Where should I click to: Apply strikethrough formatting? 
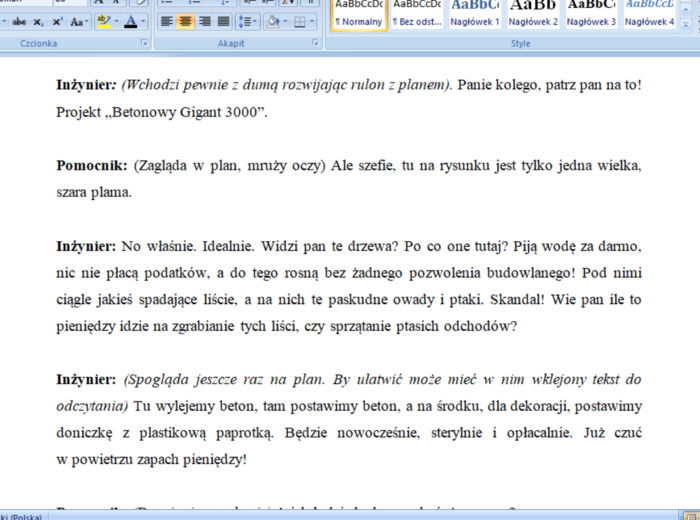tap(19, 21)
